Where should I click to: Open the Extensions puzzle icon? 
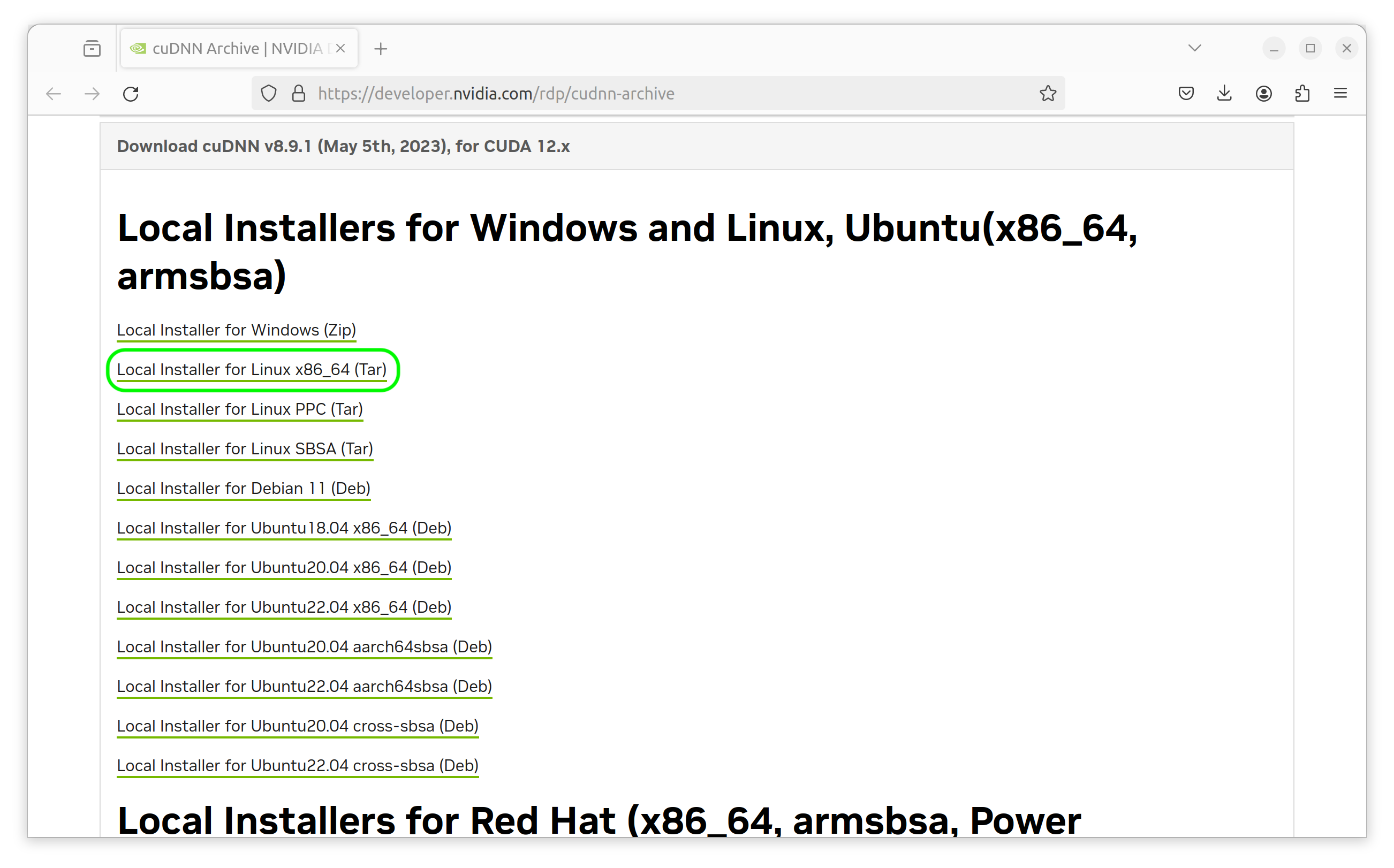point(1302,94)
